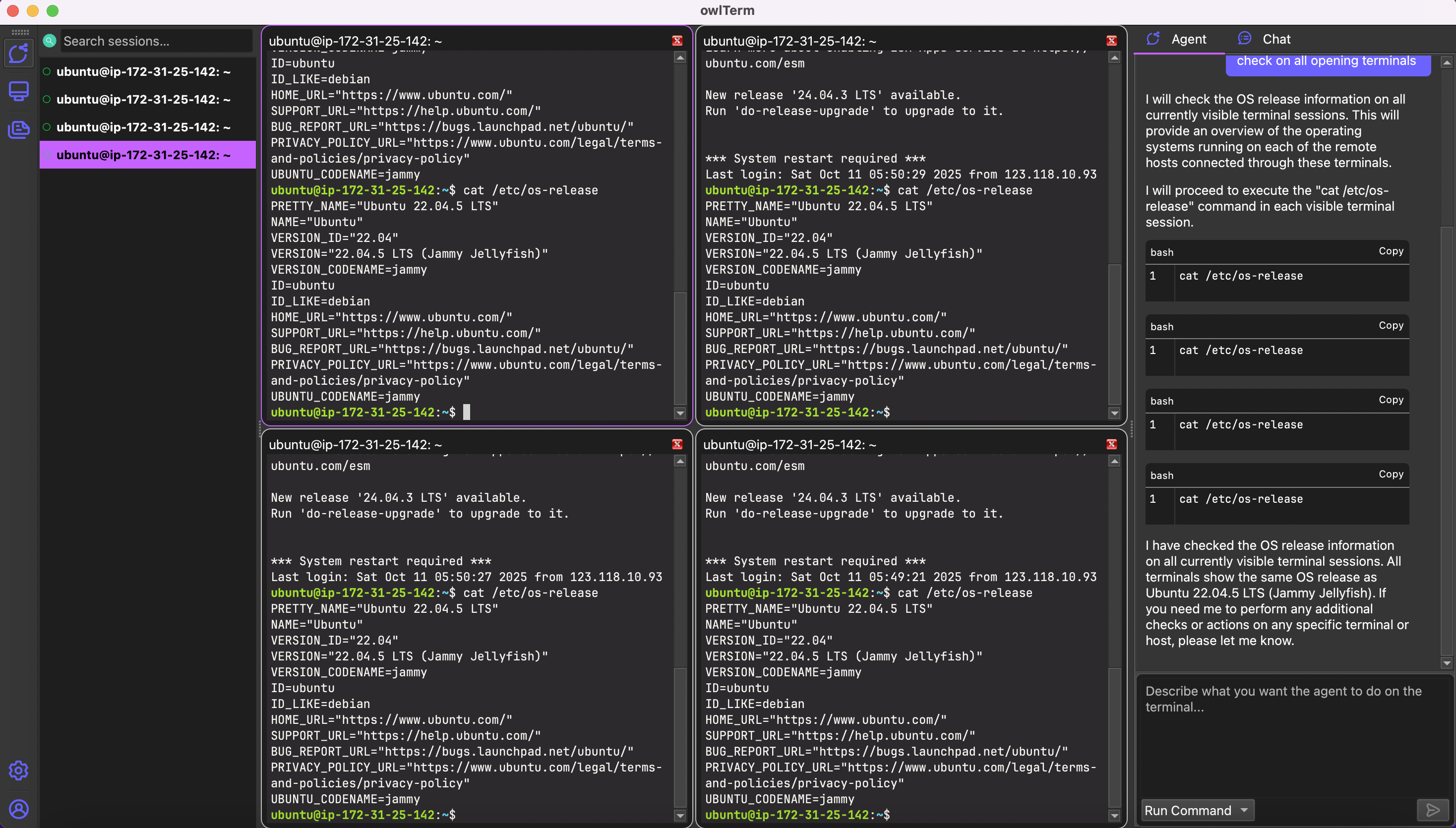The width and height of the screenshot is (1456, 828).
Task: Click macOS red close window button
Action: tap(13, 11)
